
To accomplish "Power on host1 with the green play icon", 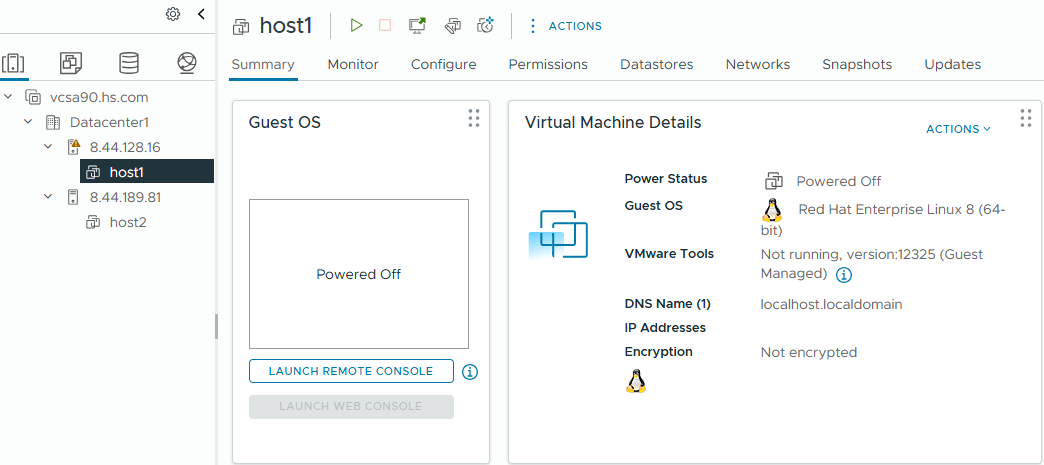I will (x=356, y=25).
